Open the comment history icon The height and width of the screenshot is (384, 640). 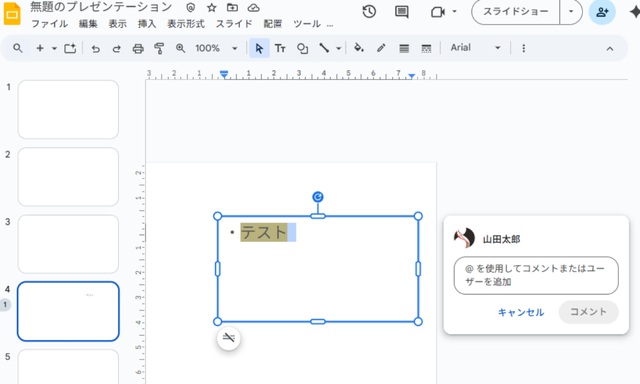402,12
